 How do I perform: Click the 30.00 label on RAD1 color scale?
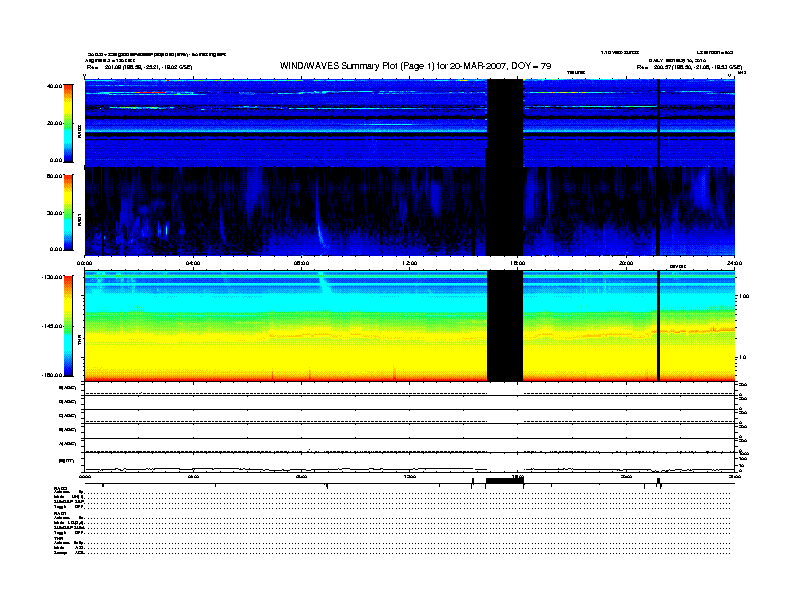[x=54, y=213]
